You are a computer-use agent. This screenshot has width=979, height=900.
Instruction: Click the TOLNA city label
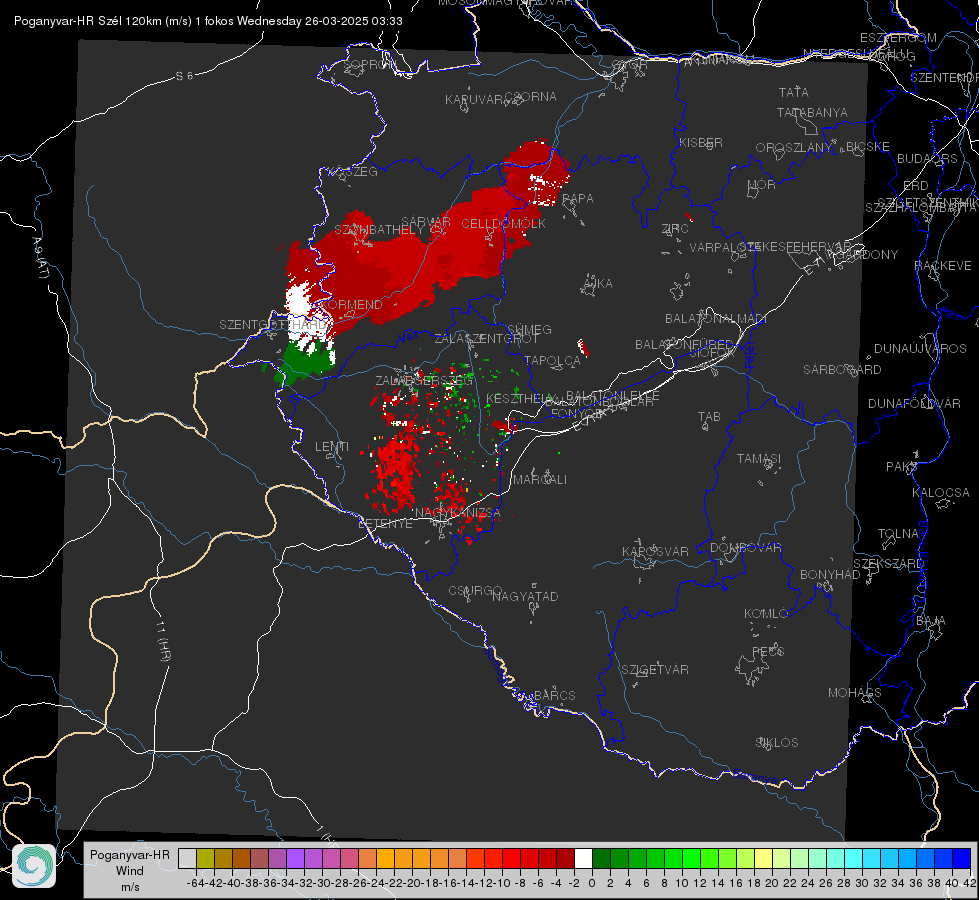coord(898,534)
